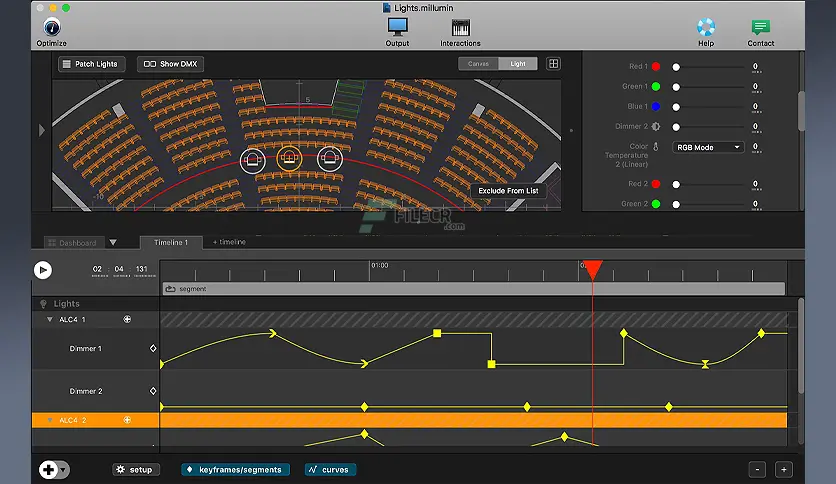836x484 pixels.
Task: Open the Output monitor icon
Action: [397, 27]
